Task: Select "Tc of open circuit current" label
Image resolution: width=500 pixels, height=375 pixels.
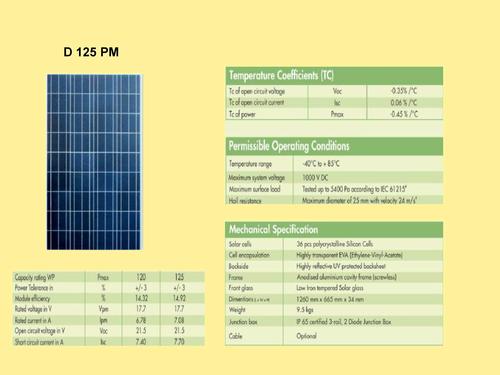Action: [x=256, y=102]
